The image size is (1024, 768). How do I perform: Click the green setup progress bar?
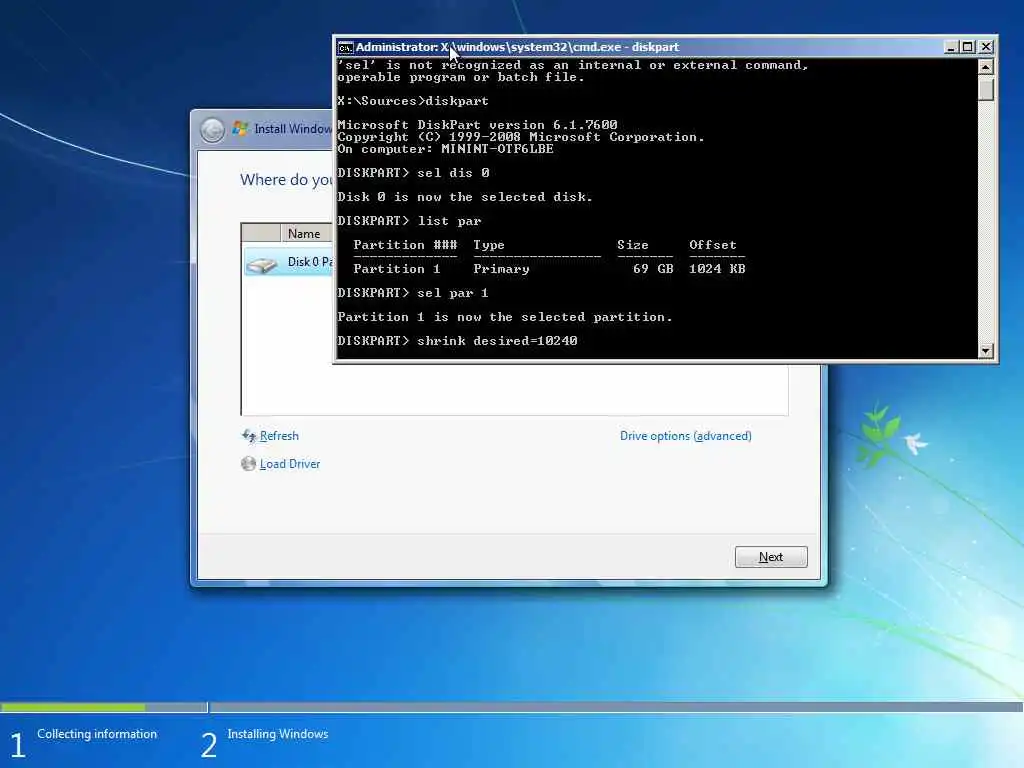[73, 707]
